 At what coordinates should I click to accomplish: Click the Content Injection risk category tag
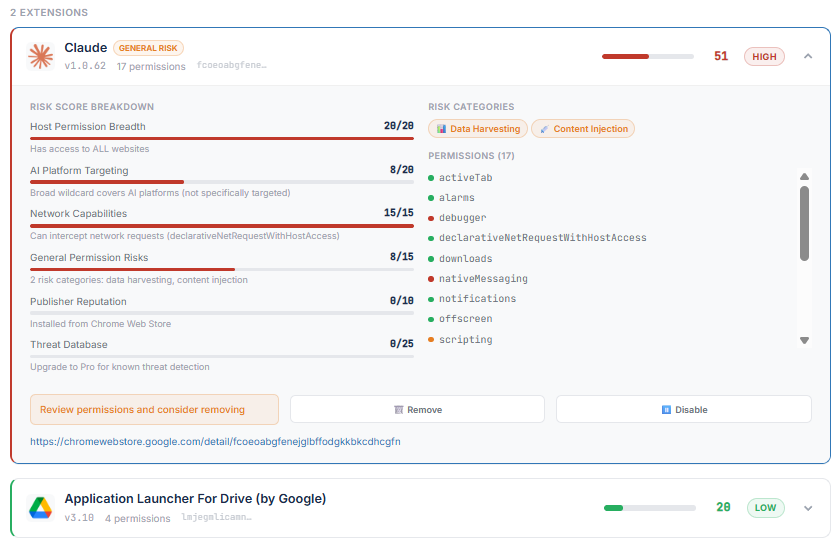583,129
